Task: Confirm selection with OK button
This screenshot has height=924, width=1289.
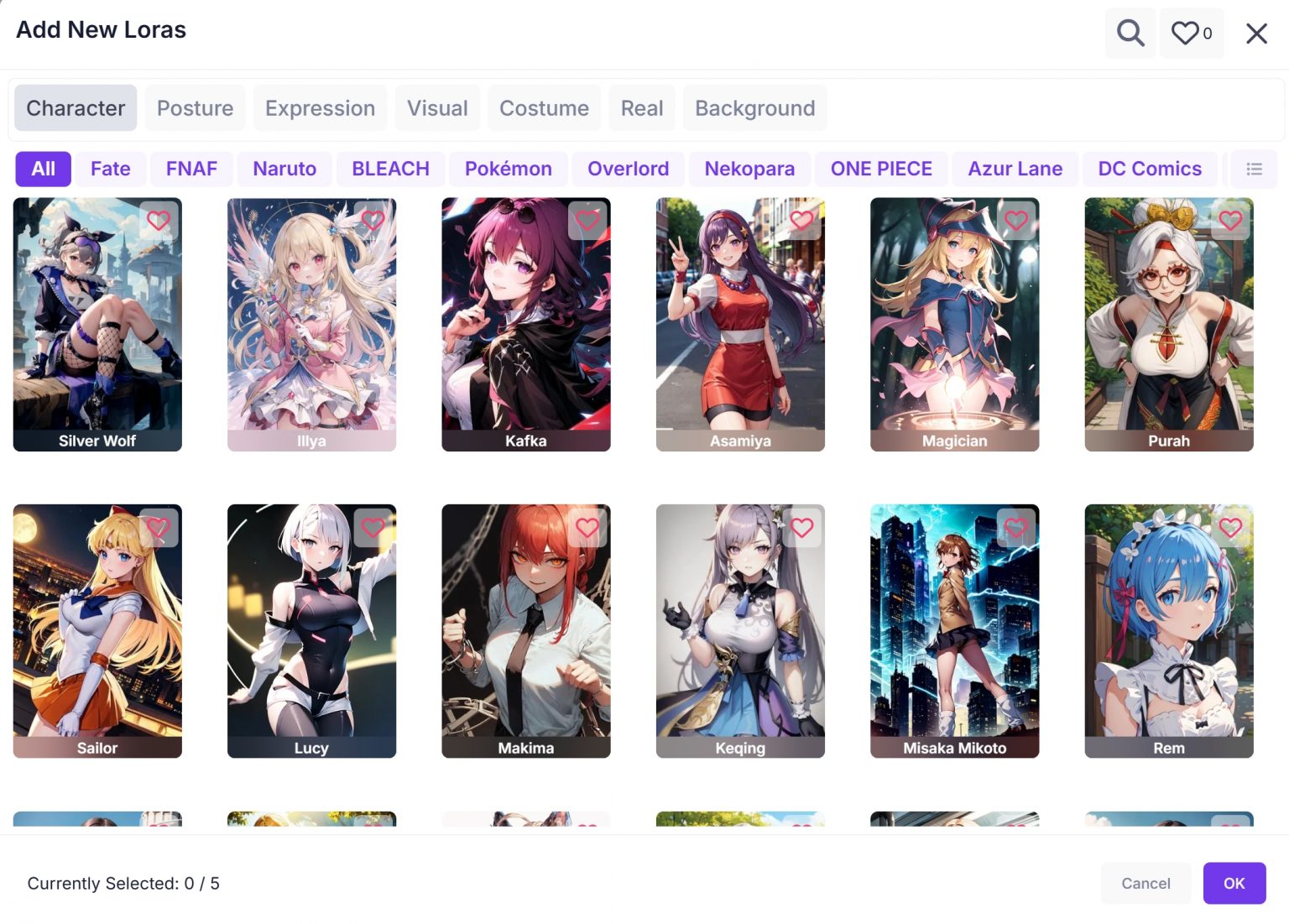Action: coord(1234,883)
